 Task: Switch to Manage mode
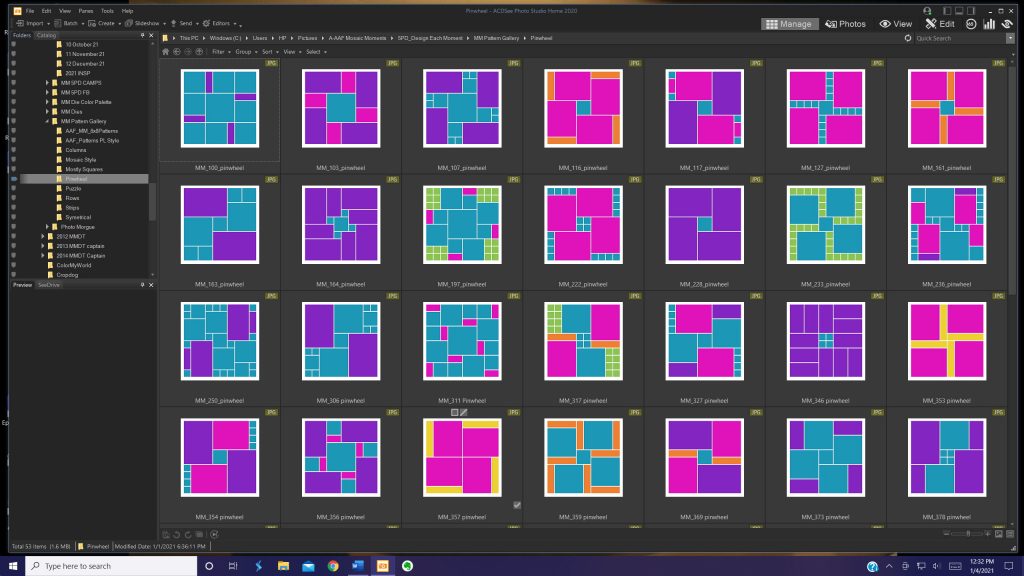[x=789, y=24]
